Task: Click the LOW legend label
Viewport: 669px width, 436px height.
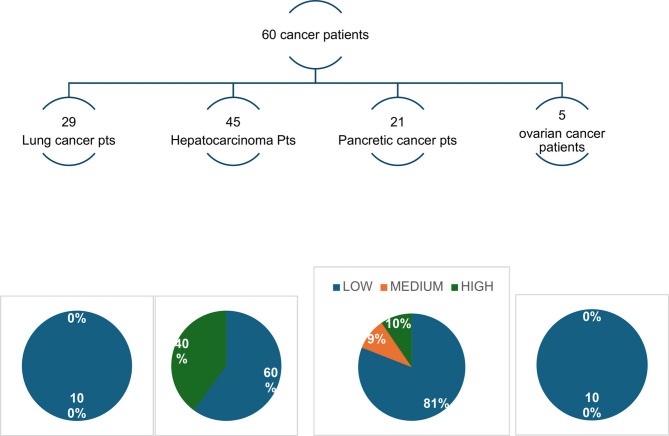Action: tap(358, 286)
